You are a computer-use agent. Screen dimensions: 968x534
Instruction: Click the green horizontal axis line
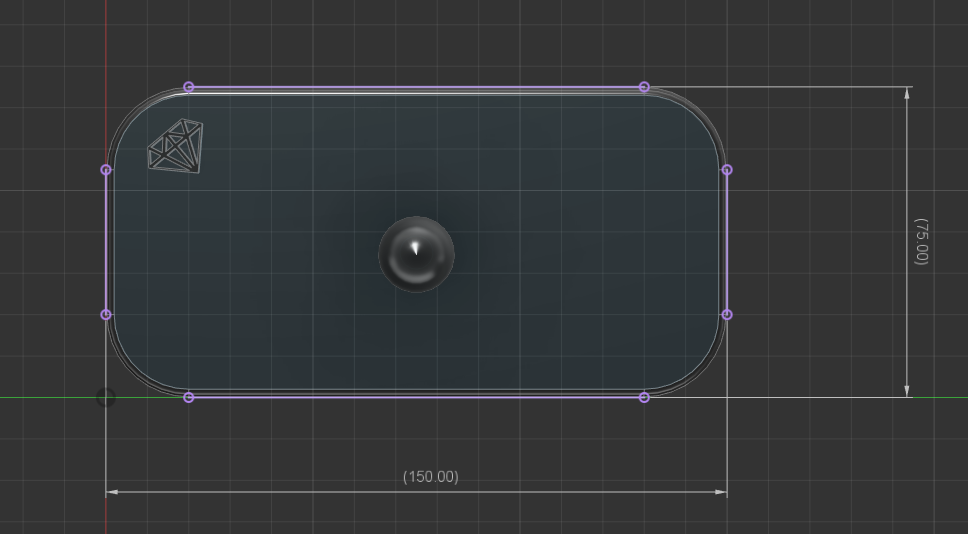(x=49, y=398)
